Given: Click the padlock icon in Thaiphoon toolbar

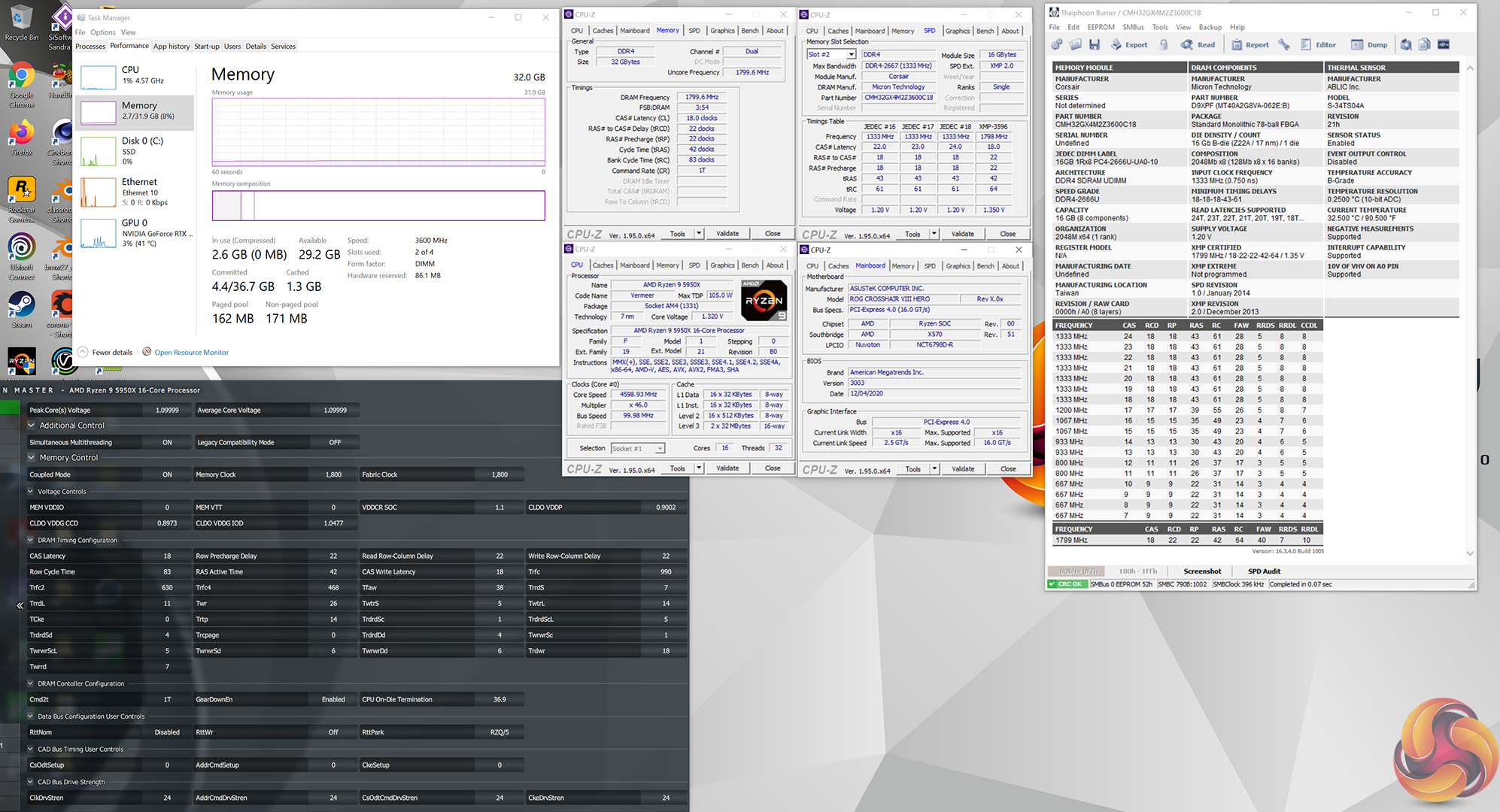Looking at the screenshot, I should coord(1164,45).
